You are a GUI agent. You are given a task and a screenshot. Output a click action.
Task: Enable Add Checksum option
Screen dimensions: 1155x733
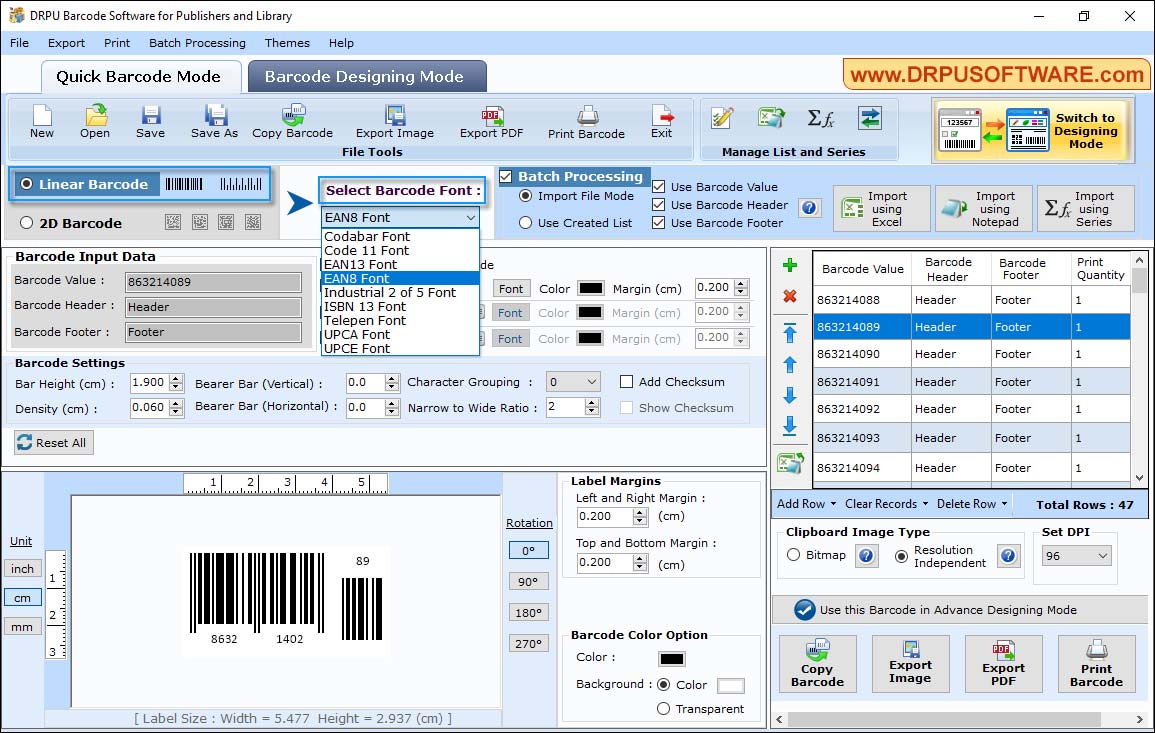(x=627, y=381)
